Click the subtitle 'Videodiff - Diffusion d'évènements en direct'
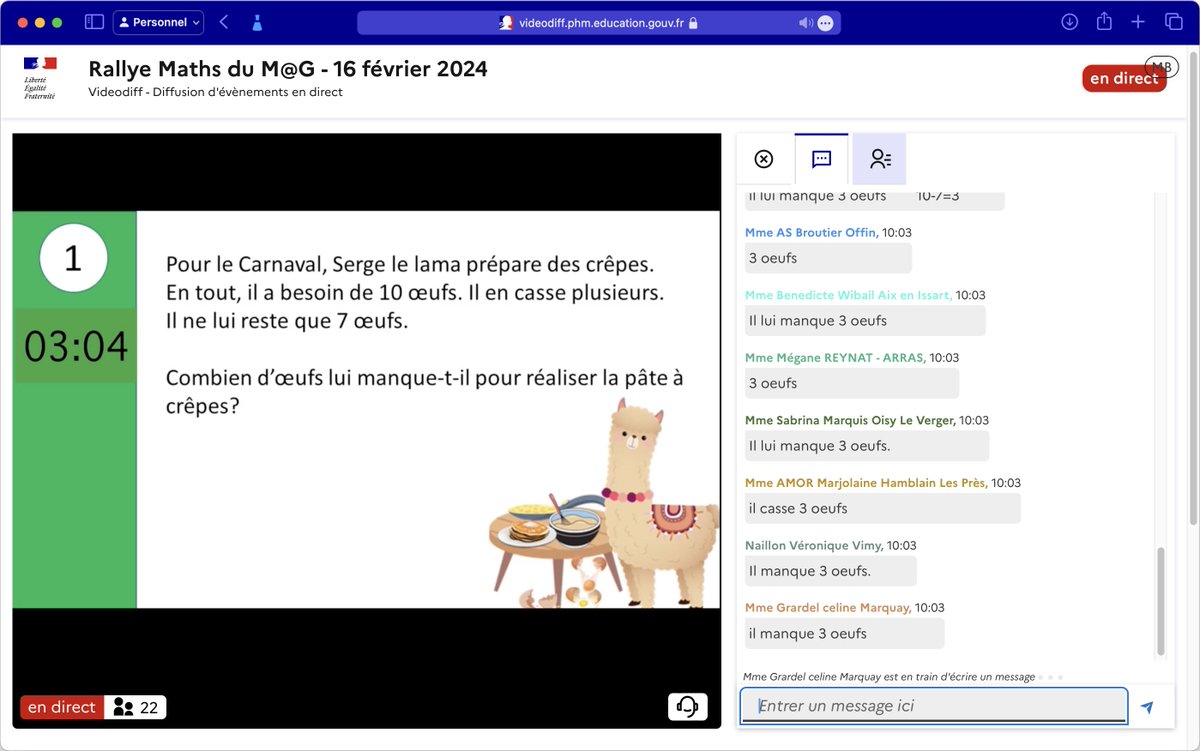Viewport: 1200px width, 751px height. click(x=215, y=92)
